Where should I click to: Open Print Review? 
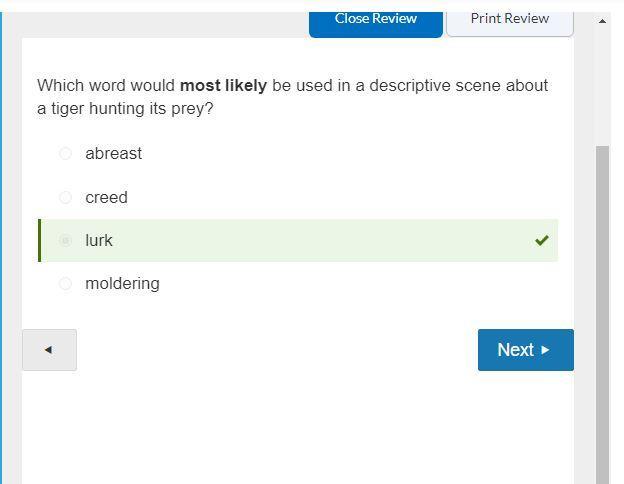[x=509, y=19]
